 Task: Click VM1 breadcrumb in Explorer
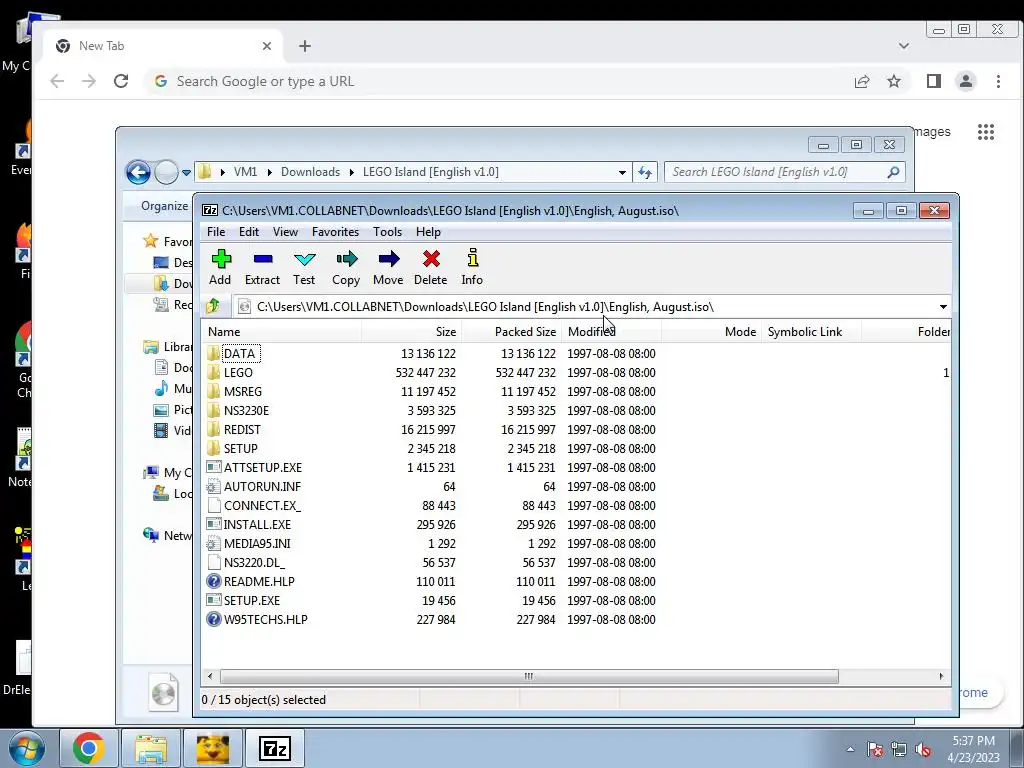pyautogui.click(x=246, y=172)
